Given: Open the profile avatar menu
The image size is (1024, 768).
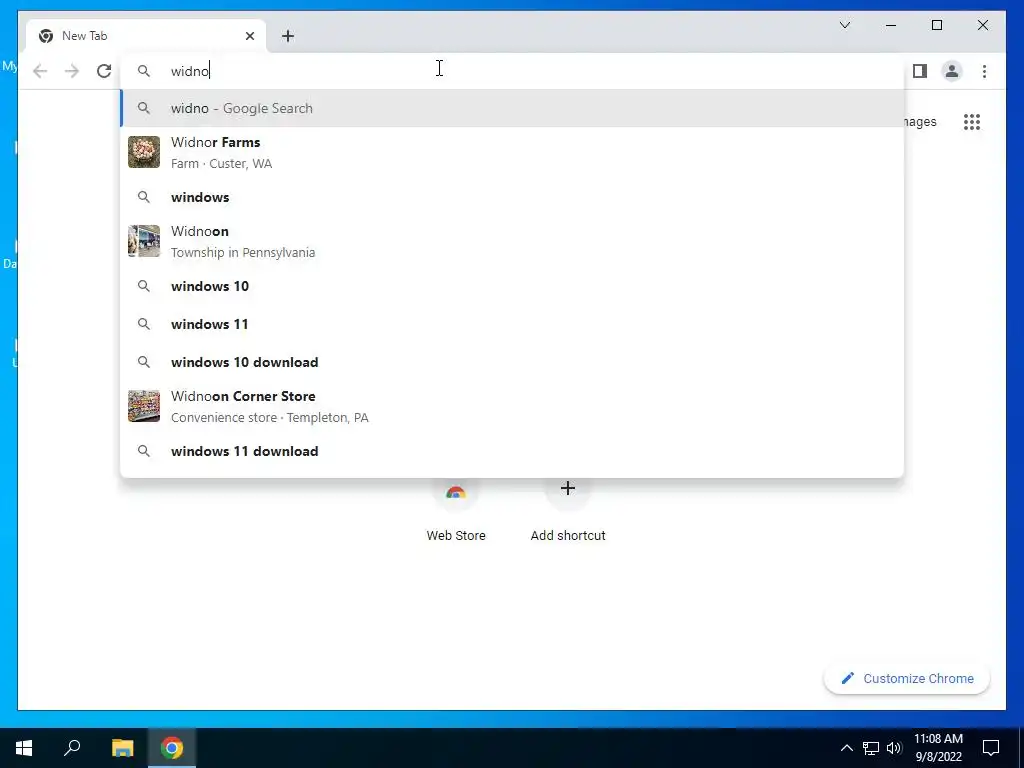Looking at the screenshot, I should [x=952, y=71].
